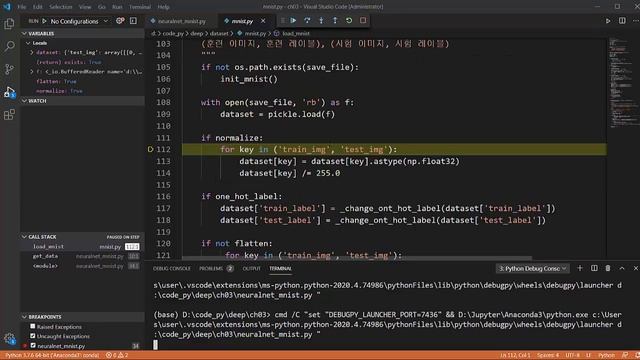
Task: Open the View menu
Action: click(85, 7)
